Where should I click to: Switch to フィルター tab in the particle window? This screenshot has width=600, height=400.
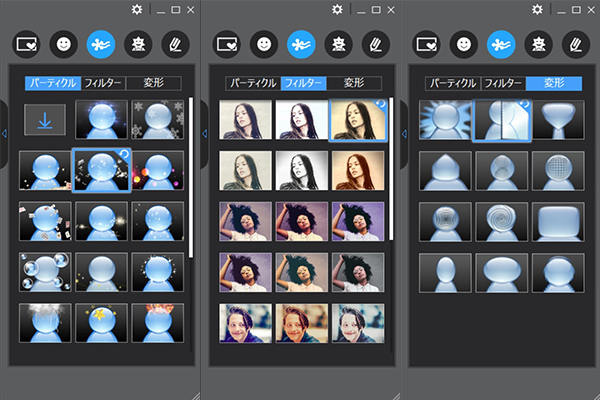coord(104,84)
